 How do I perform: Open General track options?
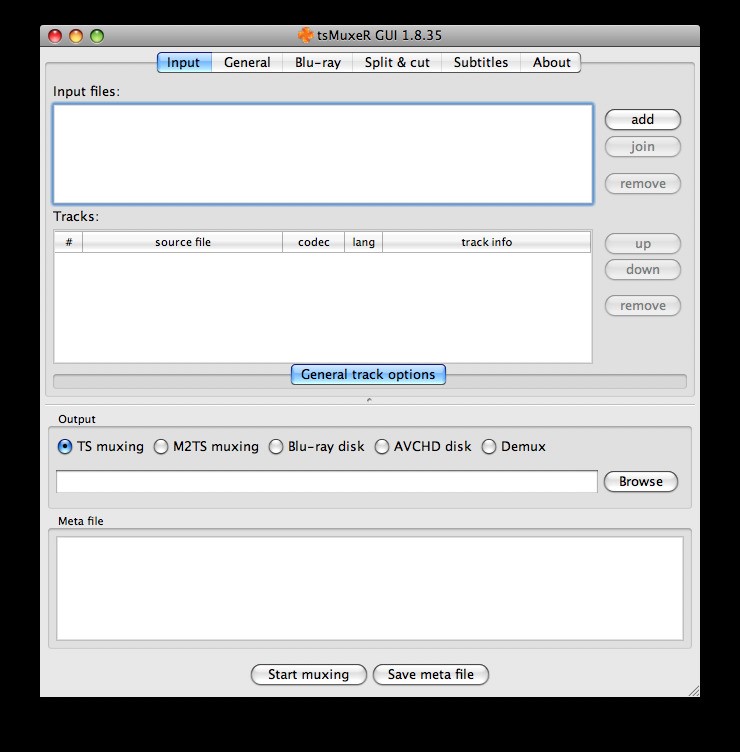point(368,375)
